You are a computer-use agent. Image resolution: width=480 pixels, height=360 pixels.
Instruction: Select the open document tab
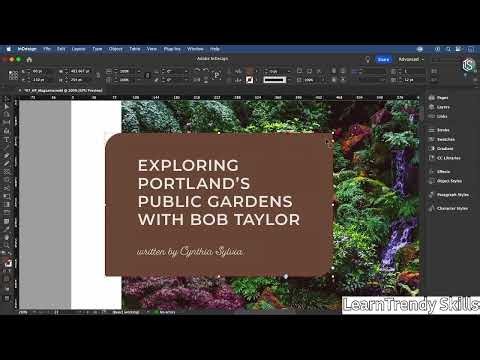62,90
